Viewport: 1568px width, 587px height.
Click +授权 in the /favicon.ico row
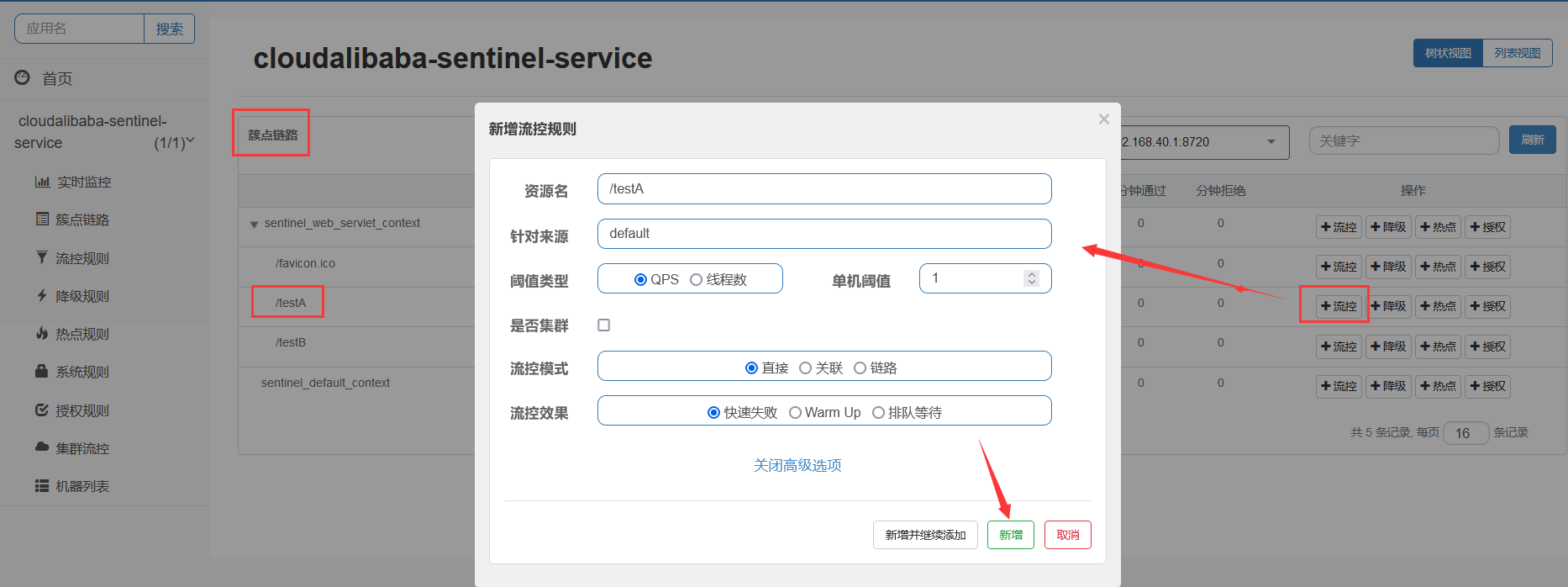[1487, 267]
